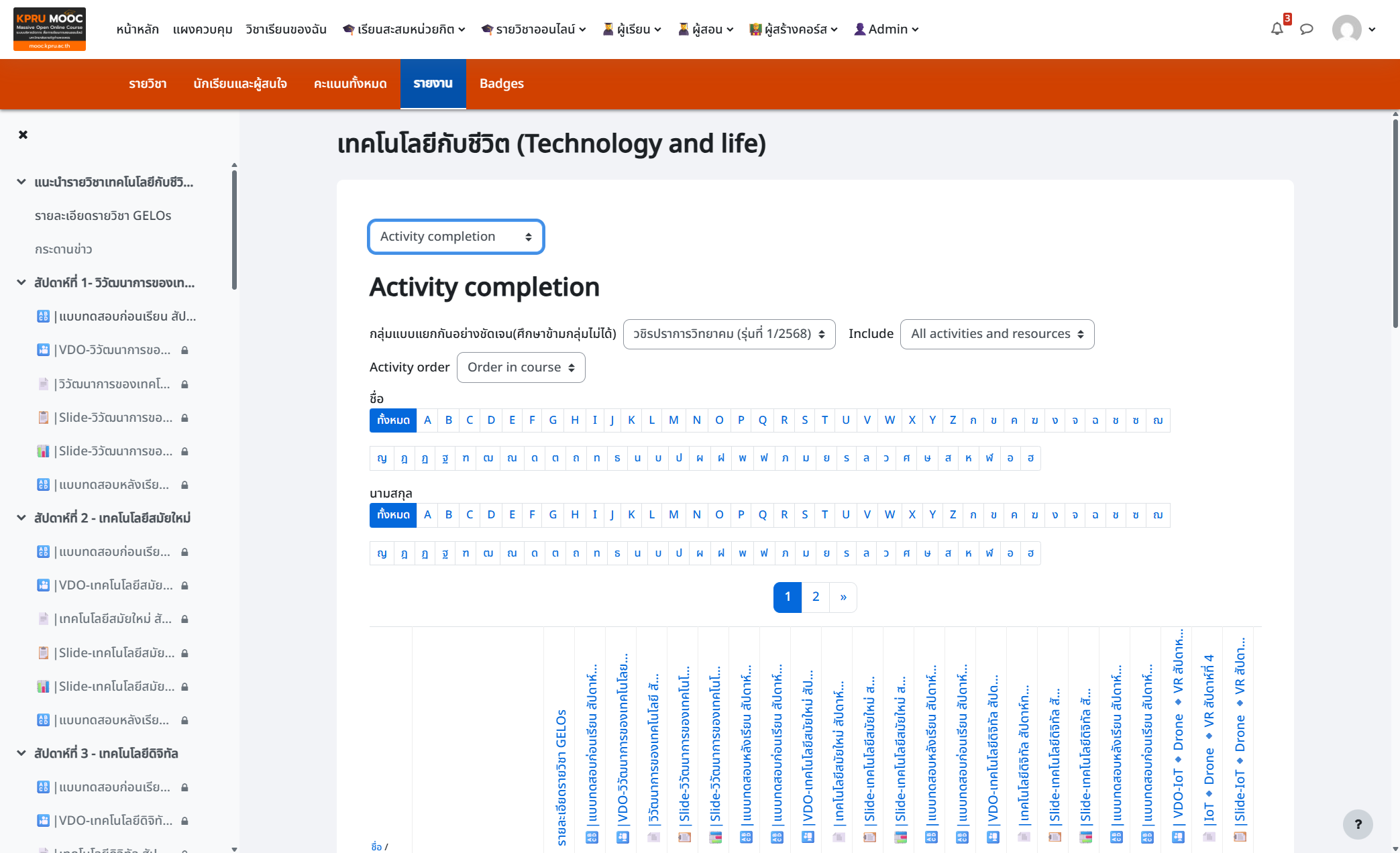Screen dimensions: 1400x853
Task: Click the quiz icon beside แบบทดสอบหลังเรีย... in week 1
Action: pyautogui.click(x=43, y=484)
